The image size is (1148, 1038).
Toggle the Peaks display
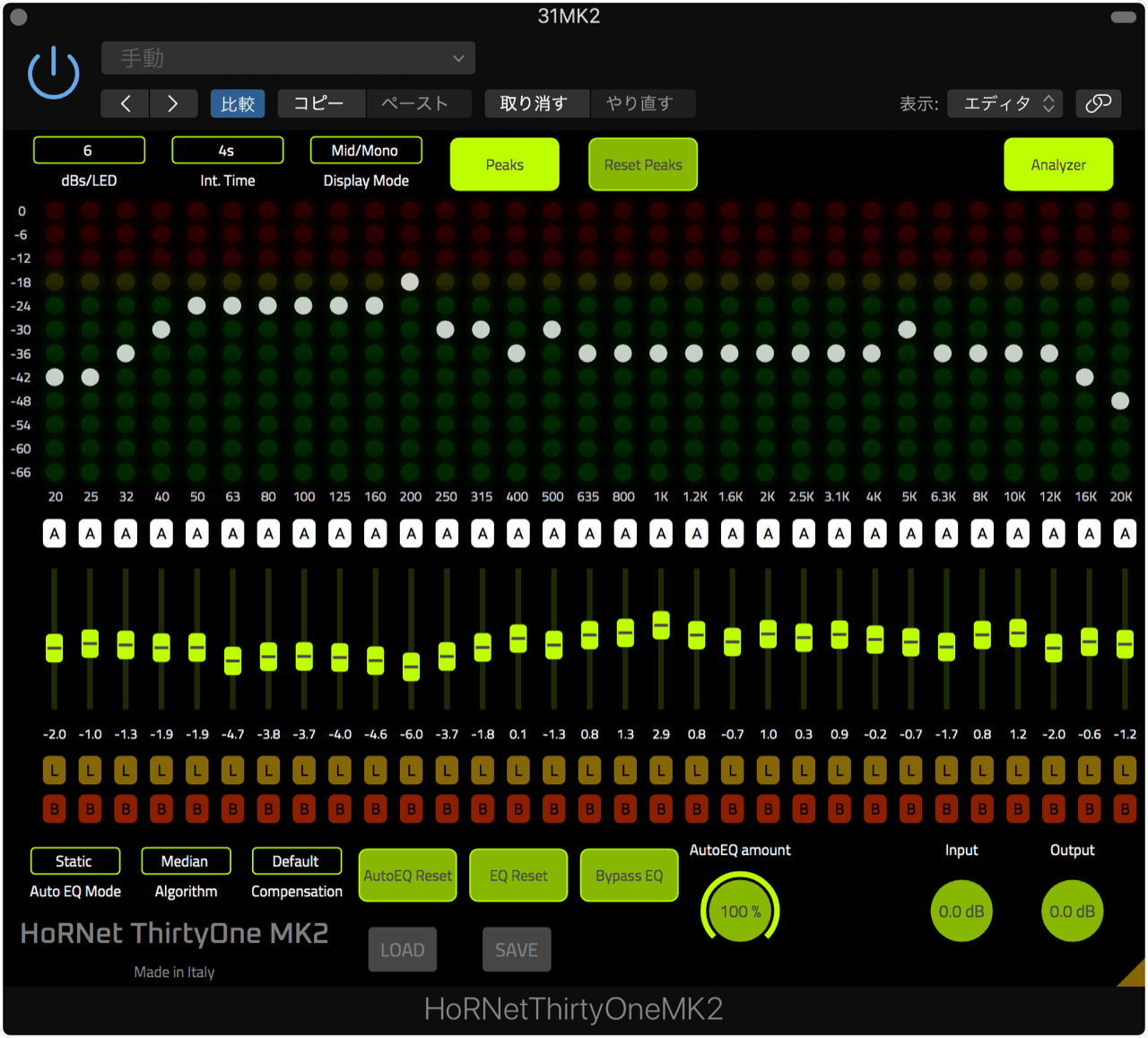coord(504,164)
